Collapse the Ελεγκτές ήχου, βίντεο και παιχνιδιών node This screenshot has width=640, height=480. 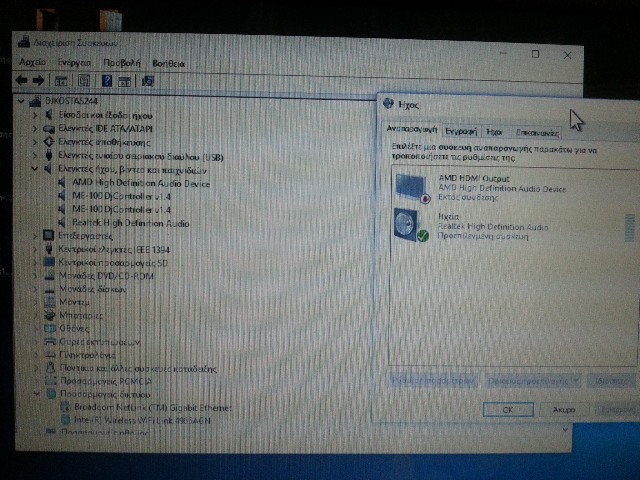35,170
